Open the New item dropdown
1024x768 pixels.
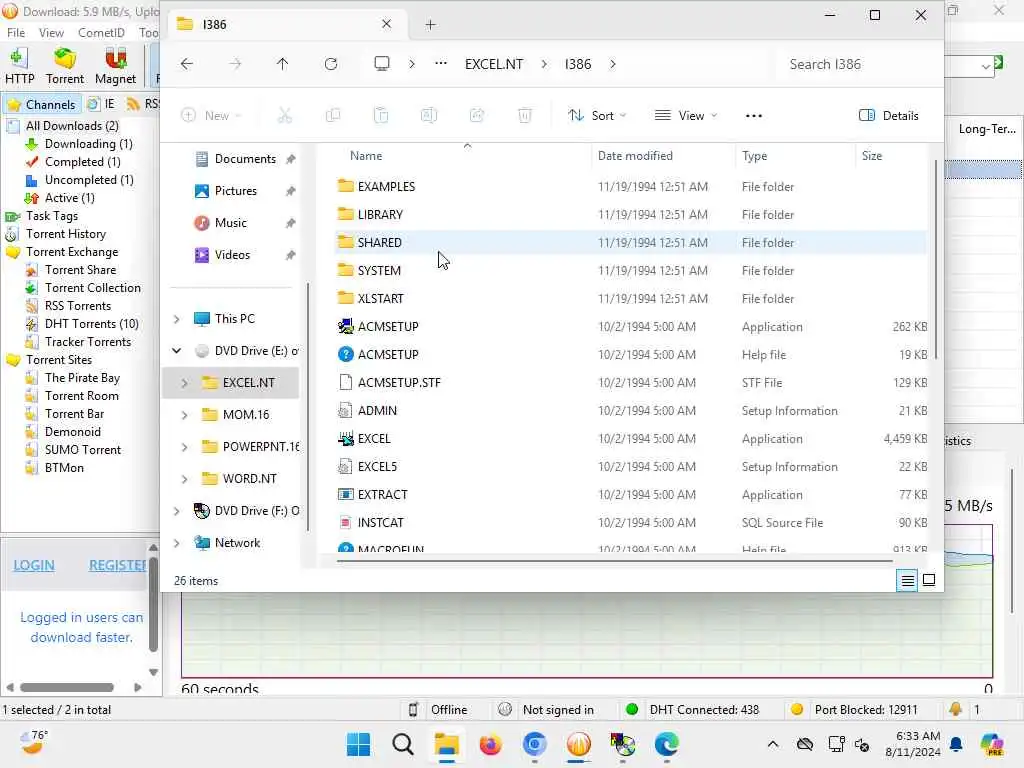(211, 116)
